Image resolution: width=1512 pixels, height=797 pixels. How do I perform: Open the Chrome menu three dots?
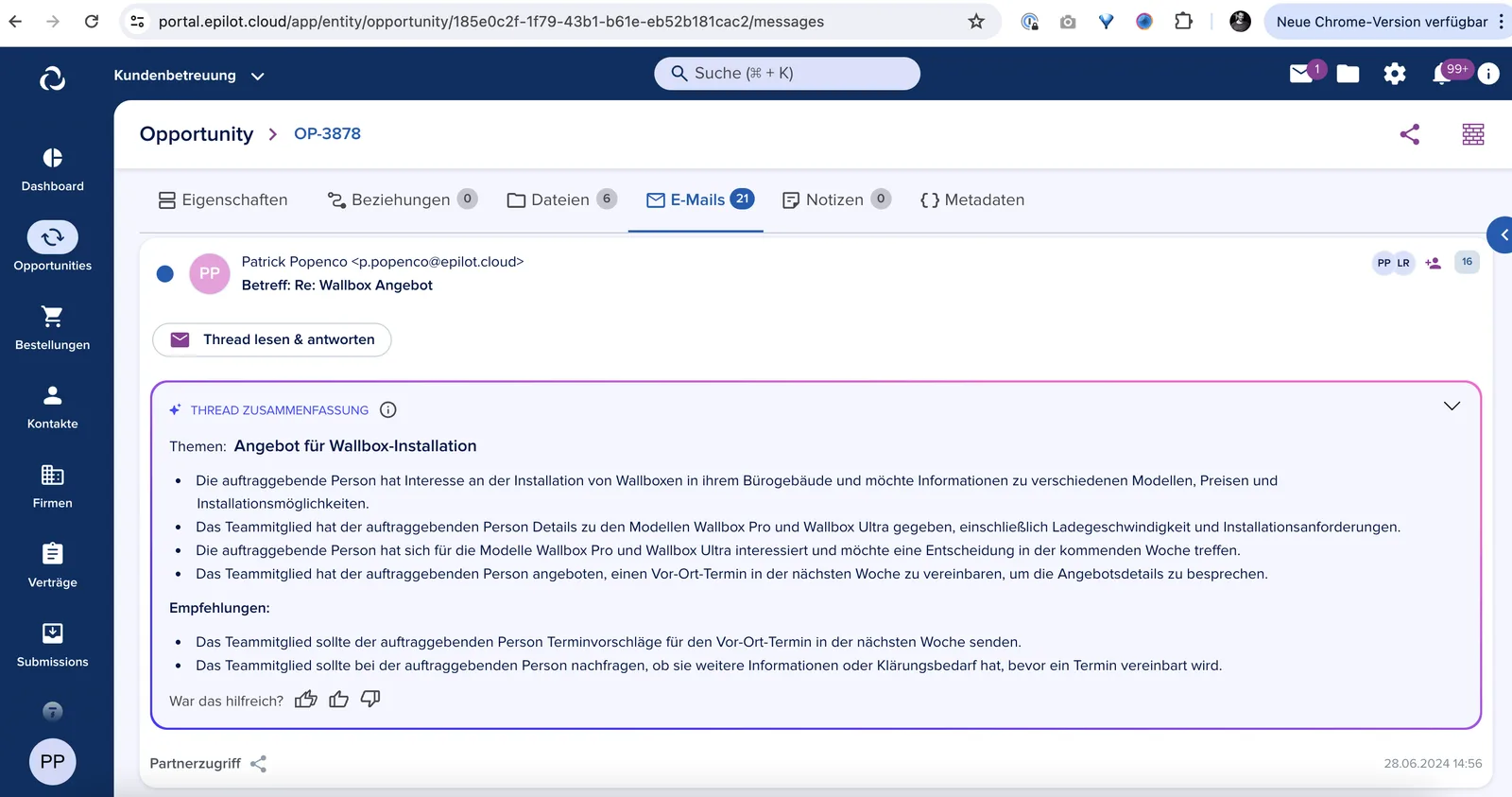tap(1501, 21)
